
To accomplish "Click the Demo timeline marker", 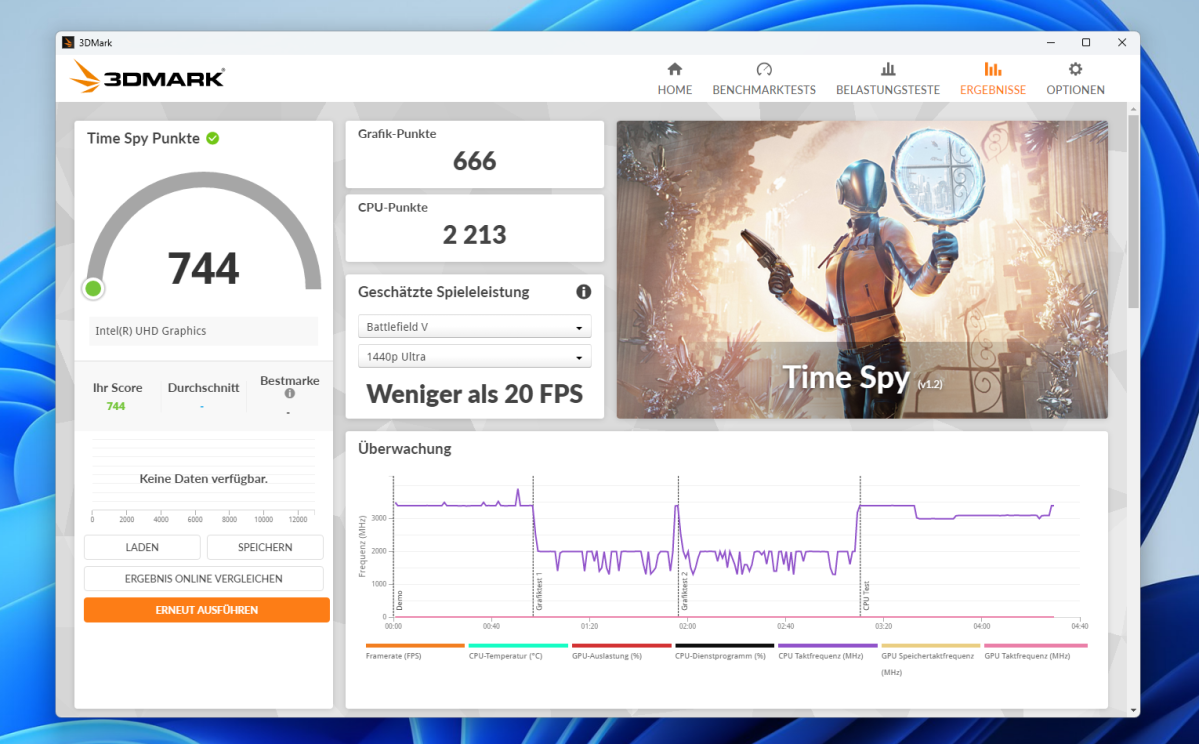I will tap(399, 600).
